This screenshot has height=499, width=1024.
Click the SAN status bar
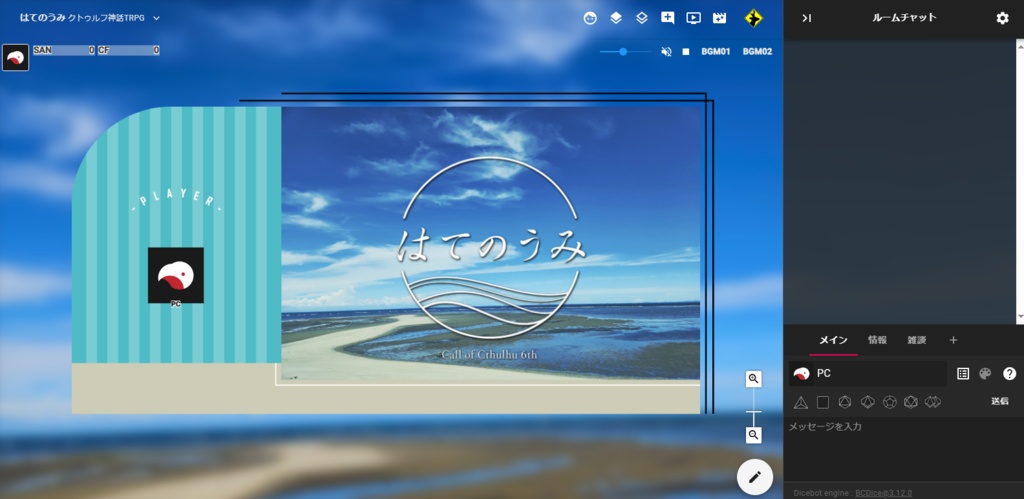(64, 50)
